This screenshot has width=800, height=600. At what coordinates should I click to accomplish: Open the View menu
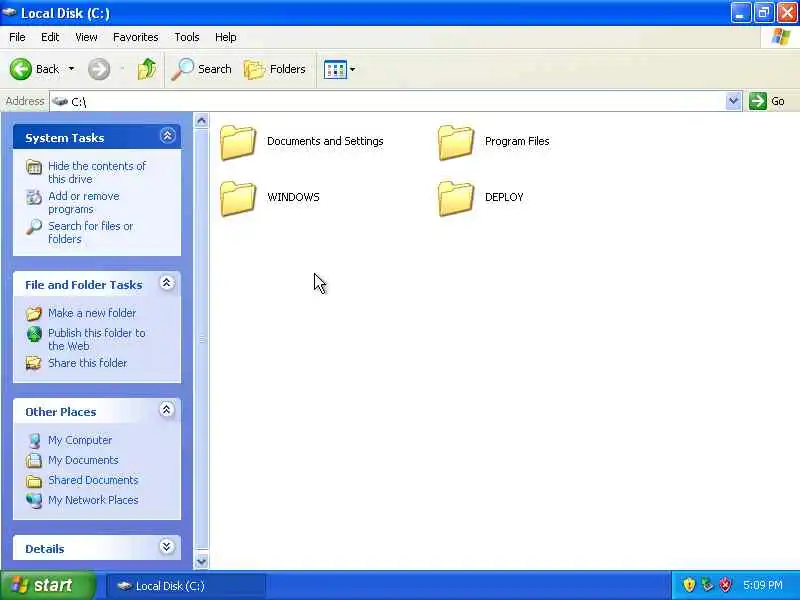(86, 37)
